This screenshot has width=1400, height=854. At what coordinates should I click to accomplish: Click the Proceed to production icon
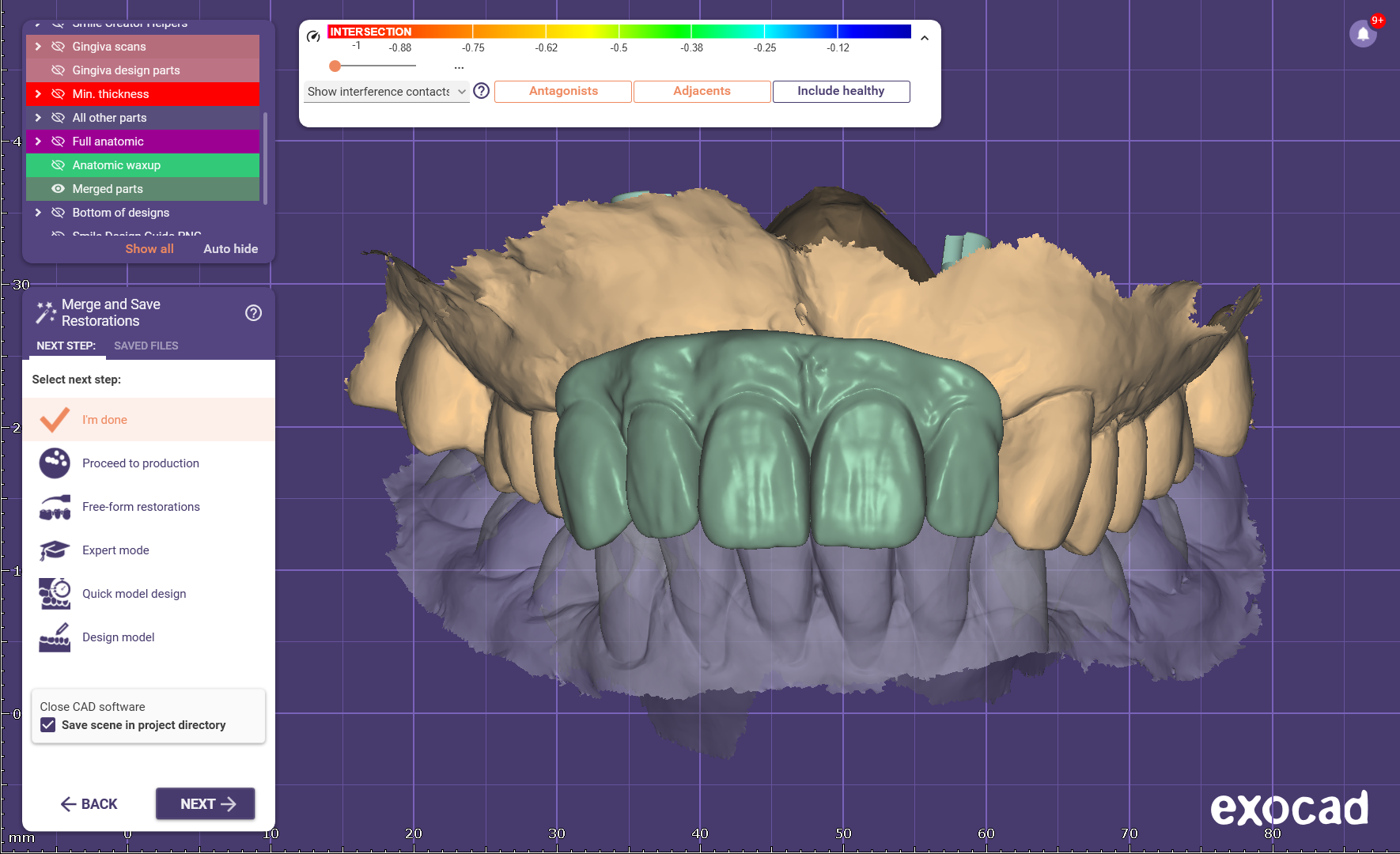click(x=55, y=463)
